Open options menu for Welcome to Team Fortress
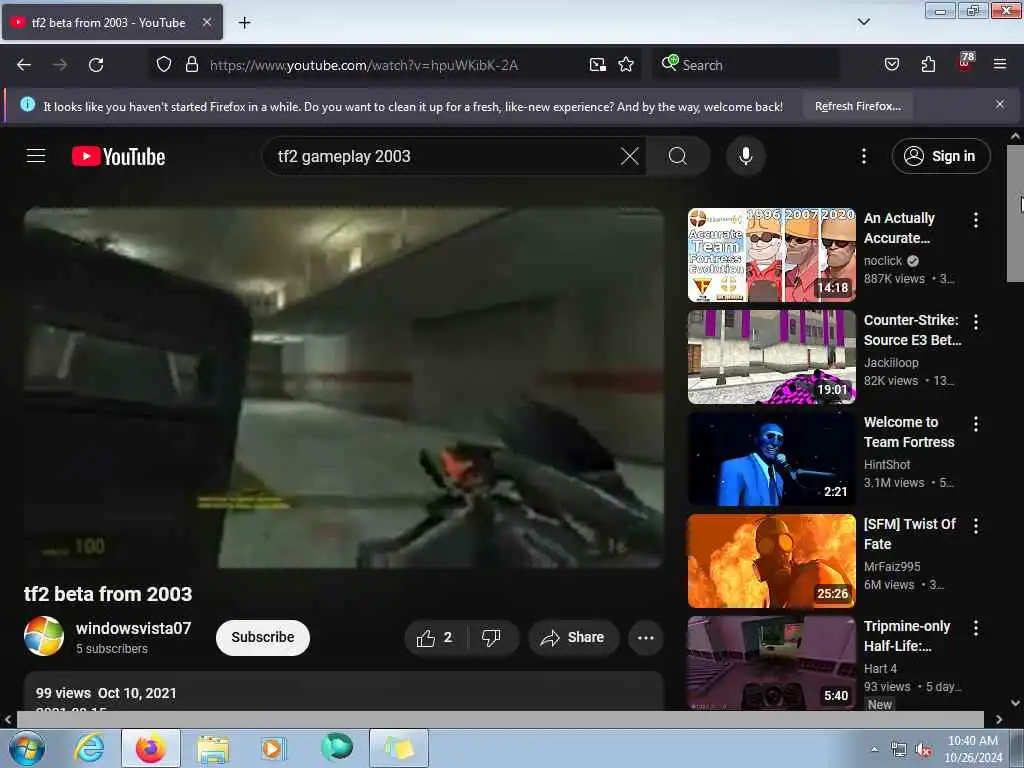 click(976, 424)
